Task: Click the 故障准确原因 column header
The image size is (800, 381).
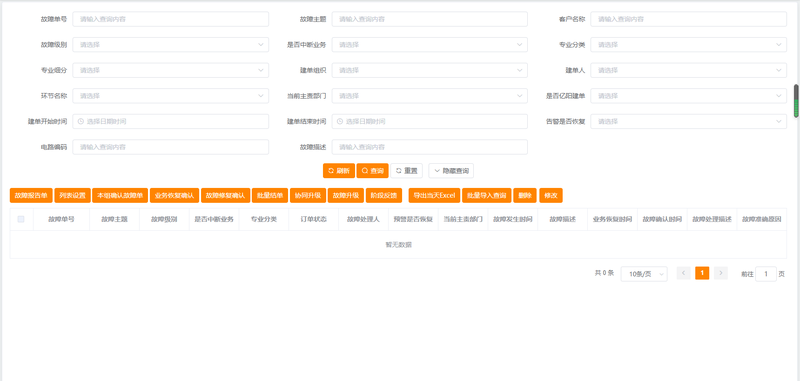Action: click(762, 219)
